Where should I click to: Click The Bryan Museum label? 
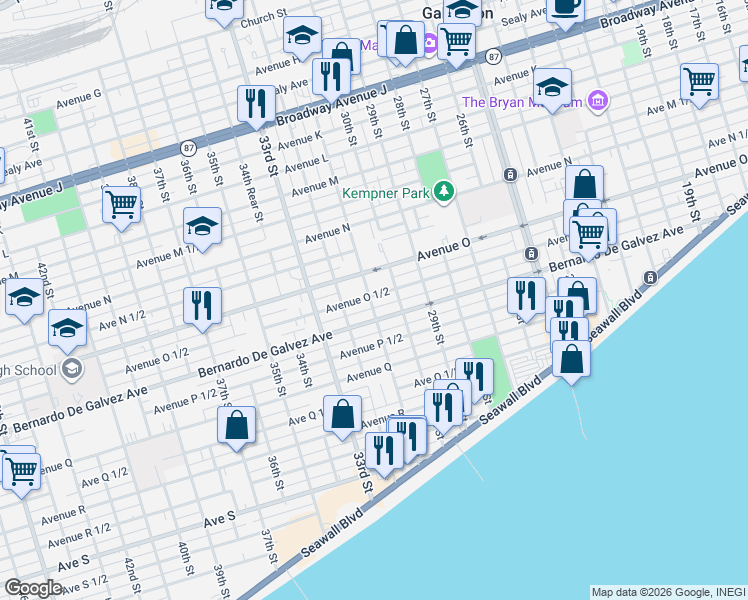point(522,102)
